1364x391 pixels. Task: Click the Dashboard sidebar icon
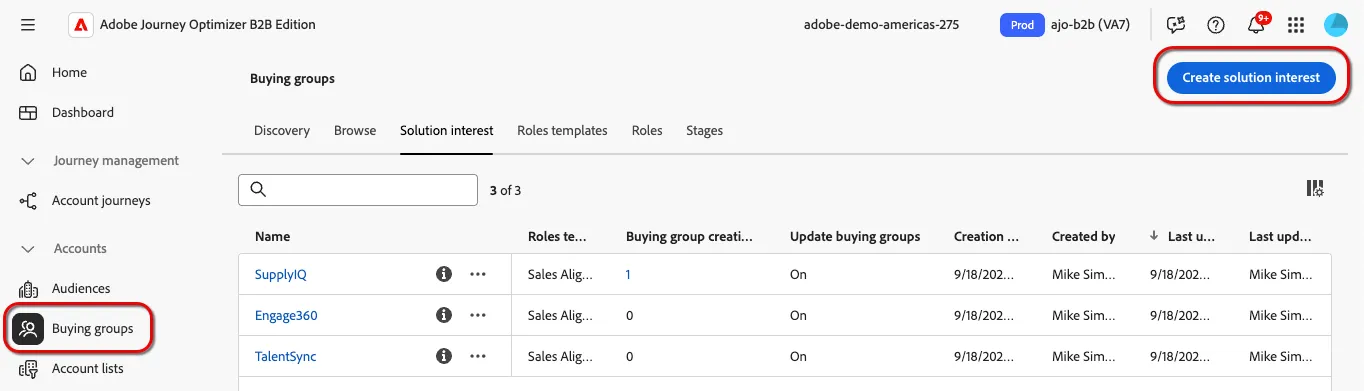click(28, 113)
